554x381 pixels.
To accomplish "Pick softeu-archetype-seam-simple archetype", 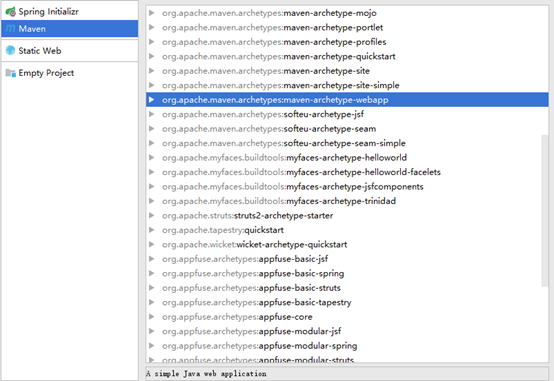I will pyautogui.click(x=284, y=143).
